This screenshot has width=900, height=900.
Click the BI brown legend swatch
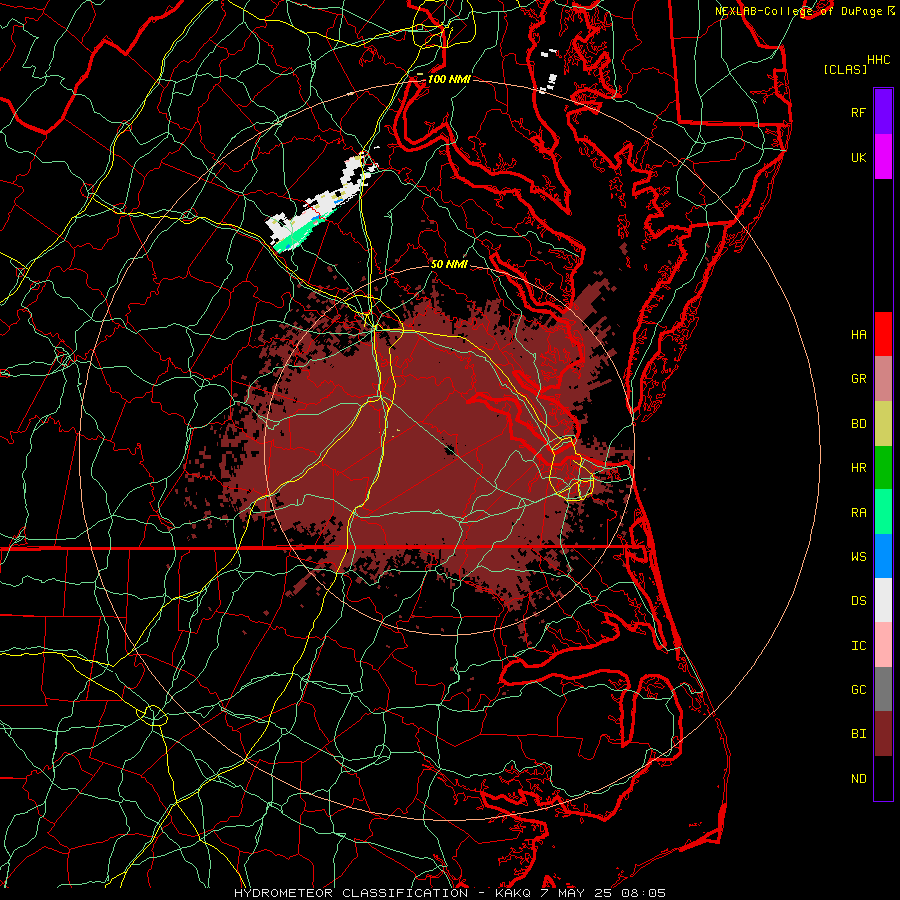(x=883, y=734)
